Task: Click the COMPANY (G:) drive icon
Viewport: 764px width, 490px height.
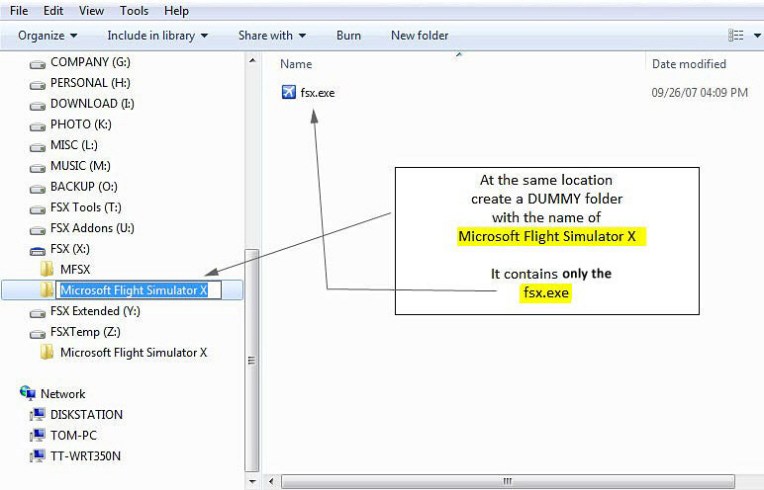Action: click(38, 64)
